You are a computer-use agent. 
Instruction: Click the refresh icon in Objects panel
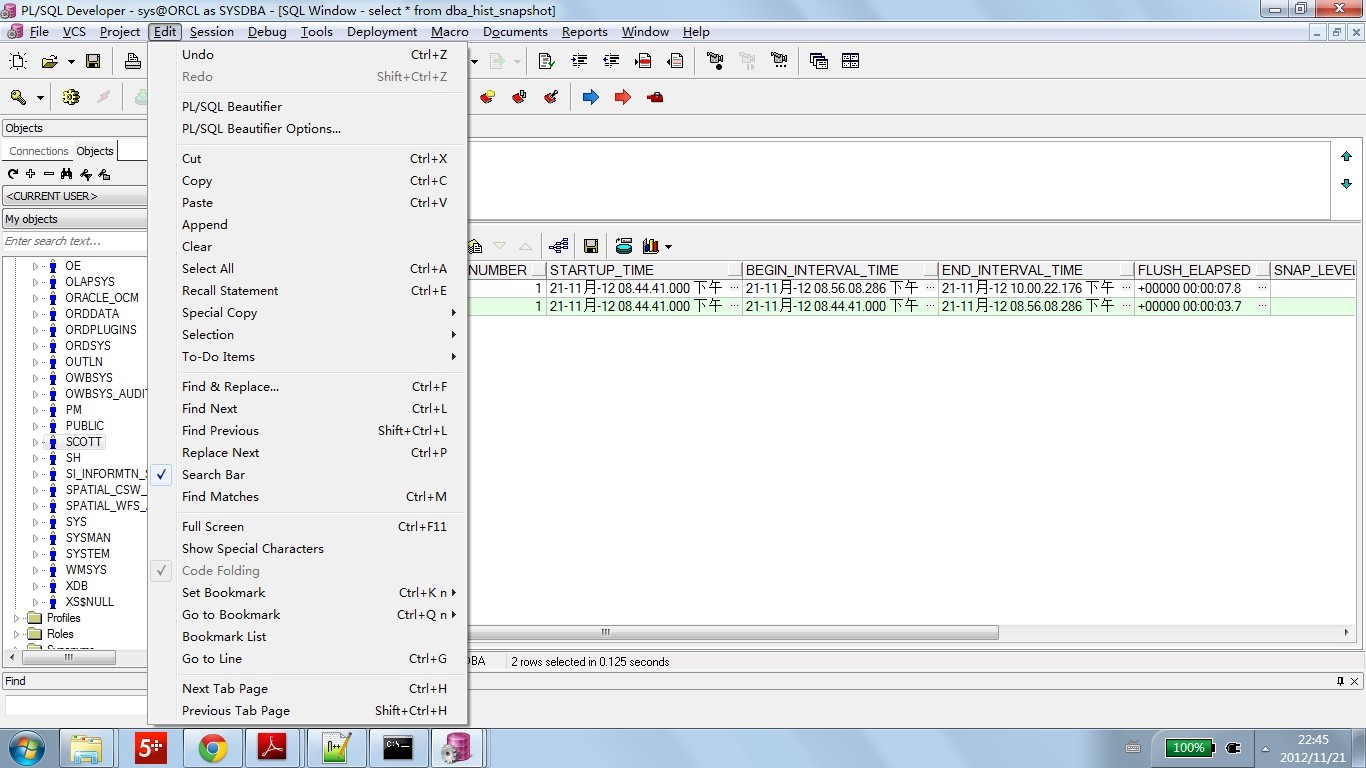tap(13, 174)
